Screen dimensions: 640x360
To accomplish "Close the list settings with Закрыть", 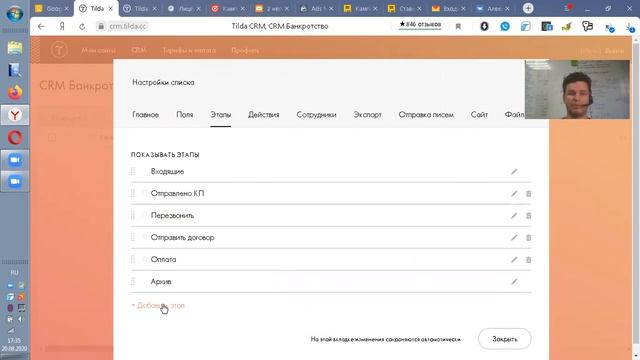I will pyautogui.click(x=504, y=339).
